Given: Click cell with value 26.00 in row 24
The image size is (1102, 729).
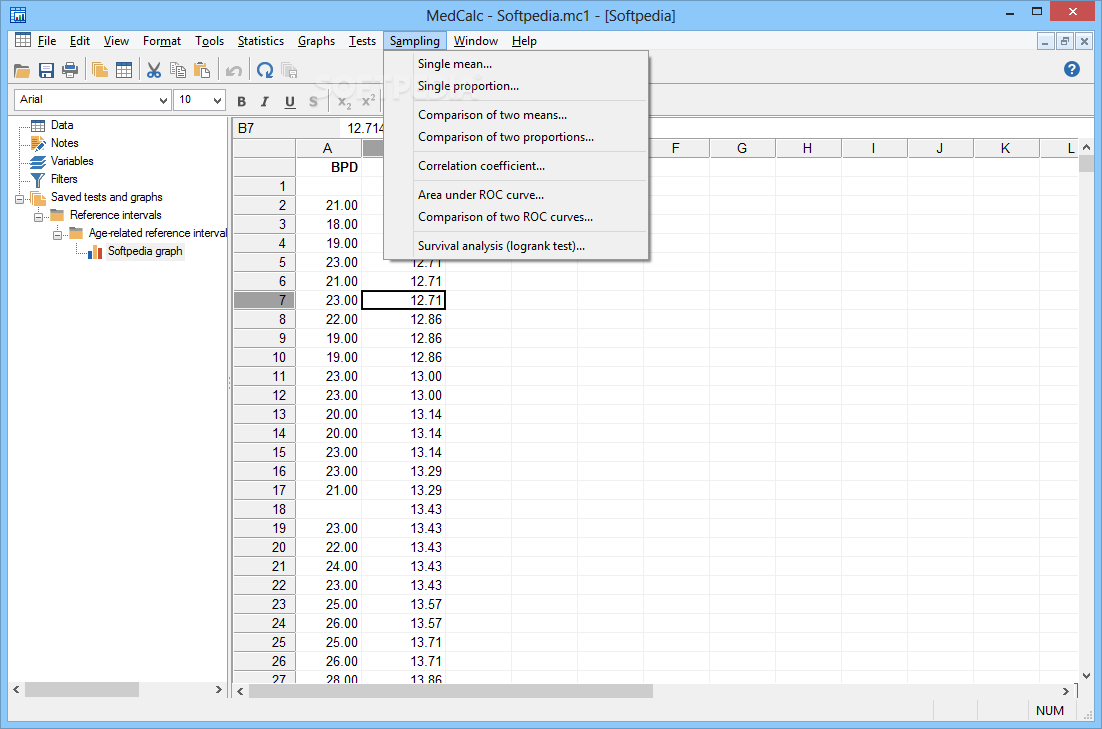Looking at the screenshot, I should [x=328, y=623].
